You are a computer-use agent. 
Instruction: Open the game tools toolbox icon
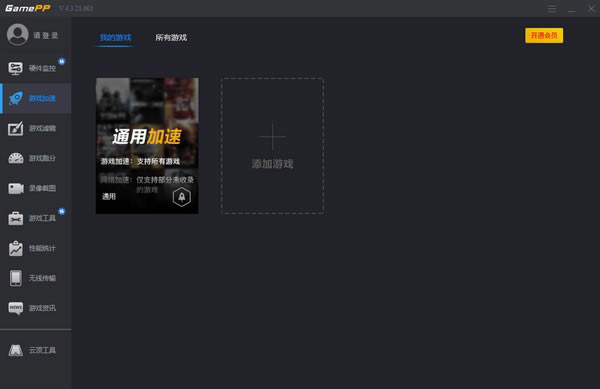[x=16, y=218]
